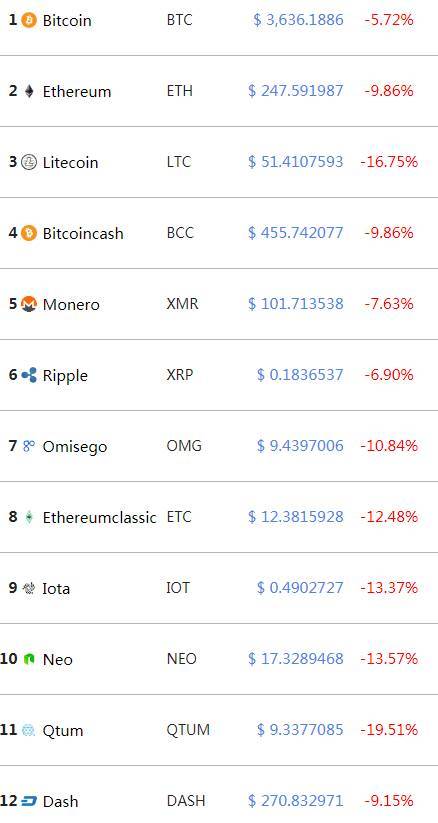Select the Bitcoin price $ 3,636.1886
This screenshot has width=438, height=823.
click(298, 20)
